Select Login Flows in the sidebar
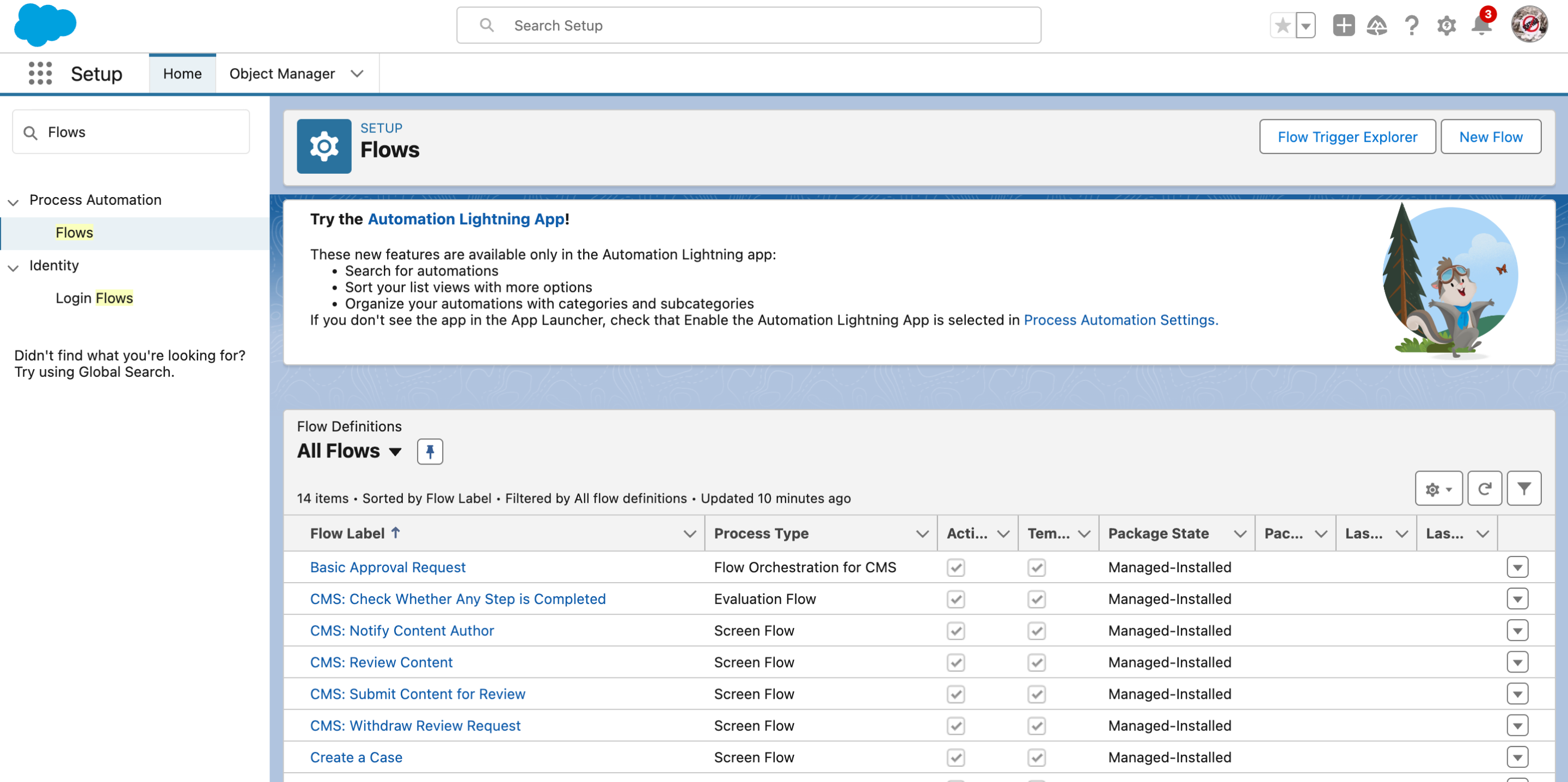Screen dimensions: 1568x782 coord(94,298)
